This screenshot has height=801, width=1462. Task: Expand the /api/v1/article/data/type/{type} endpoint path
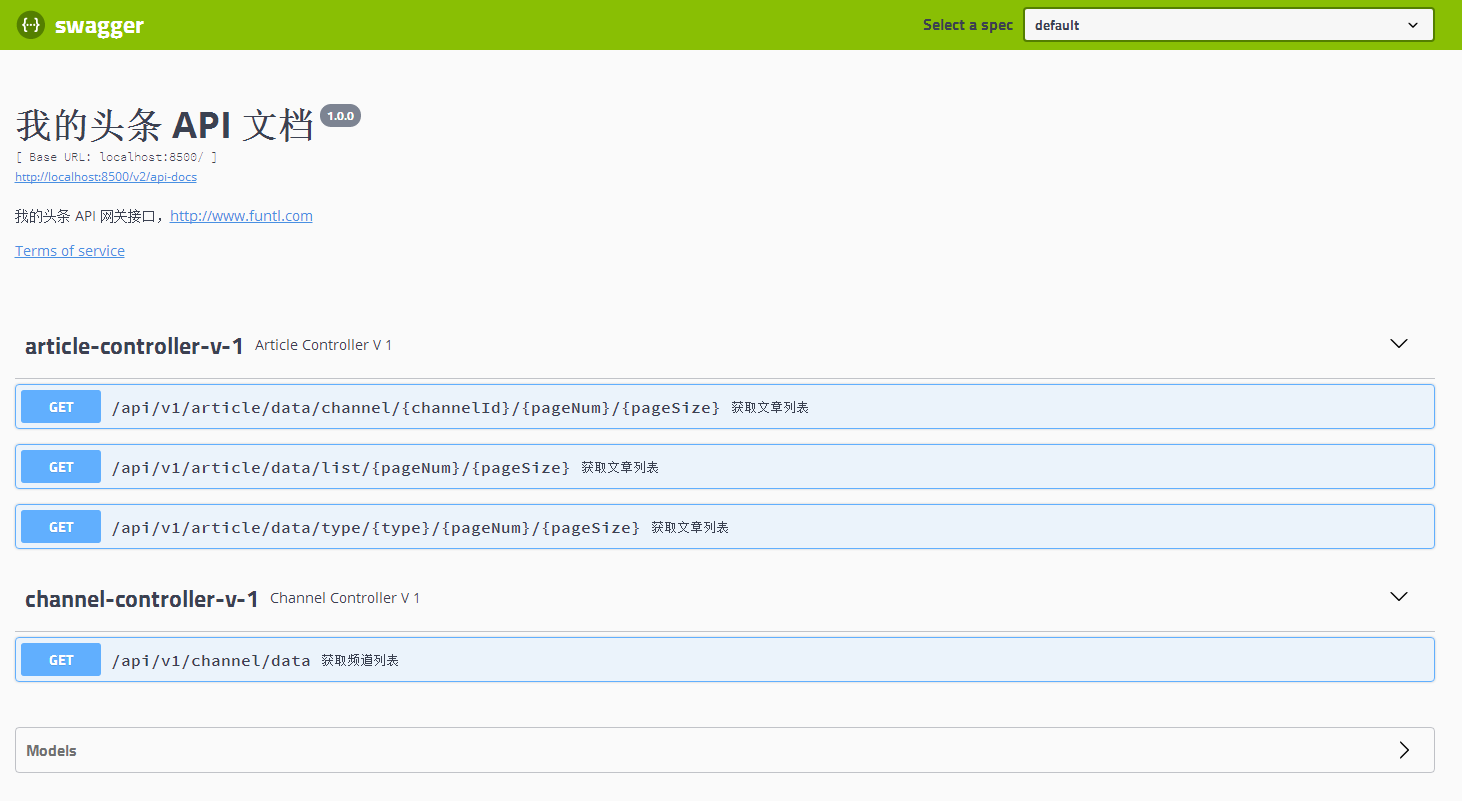coord(375,528)
